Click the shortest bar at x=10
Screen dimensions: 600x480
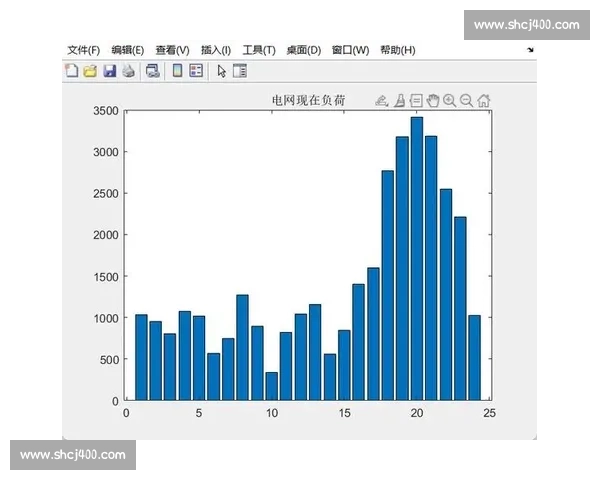click(x=272, y=386)
